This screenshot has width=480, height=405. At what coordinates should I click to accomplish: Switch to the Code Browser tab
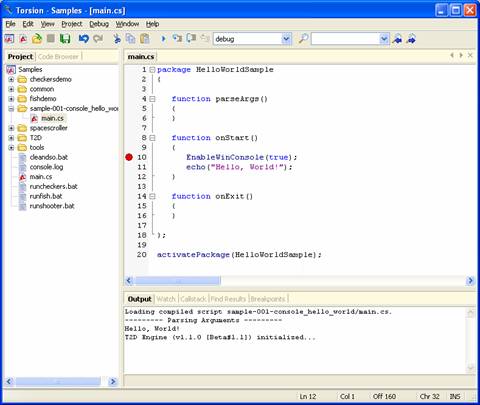58,57
